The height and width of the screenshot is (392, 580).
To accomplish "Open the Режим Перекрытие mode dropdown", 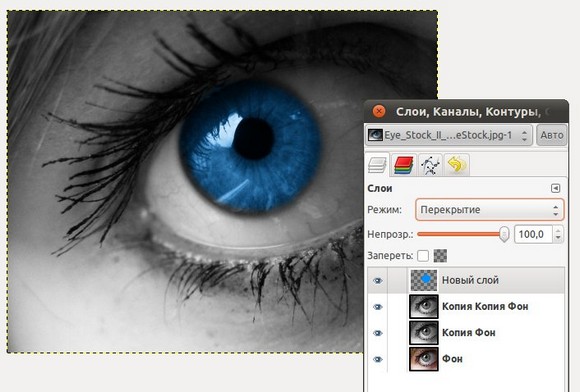I will pos(490,210).
